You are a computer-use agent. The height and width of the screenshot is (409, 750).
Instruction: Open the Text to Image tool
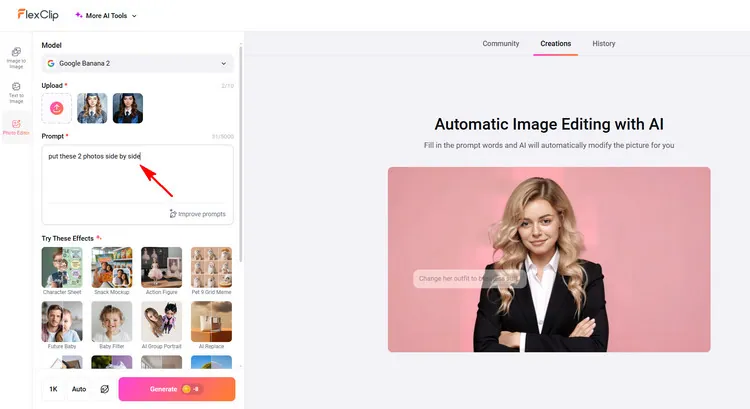[16, 91]
